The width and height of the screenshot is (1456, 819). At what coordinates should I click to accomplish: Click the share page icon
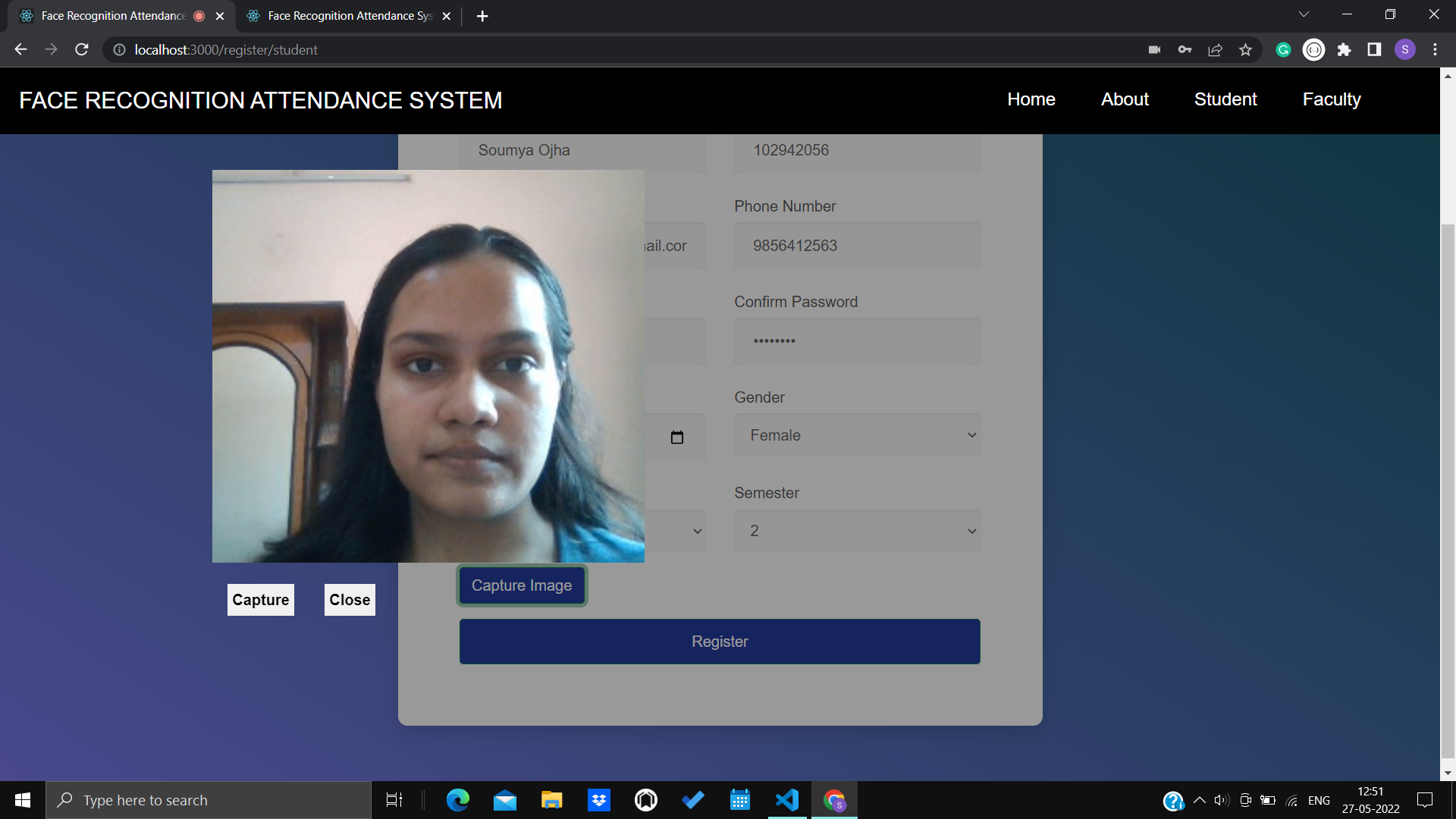(1215, 50)
